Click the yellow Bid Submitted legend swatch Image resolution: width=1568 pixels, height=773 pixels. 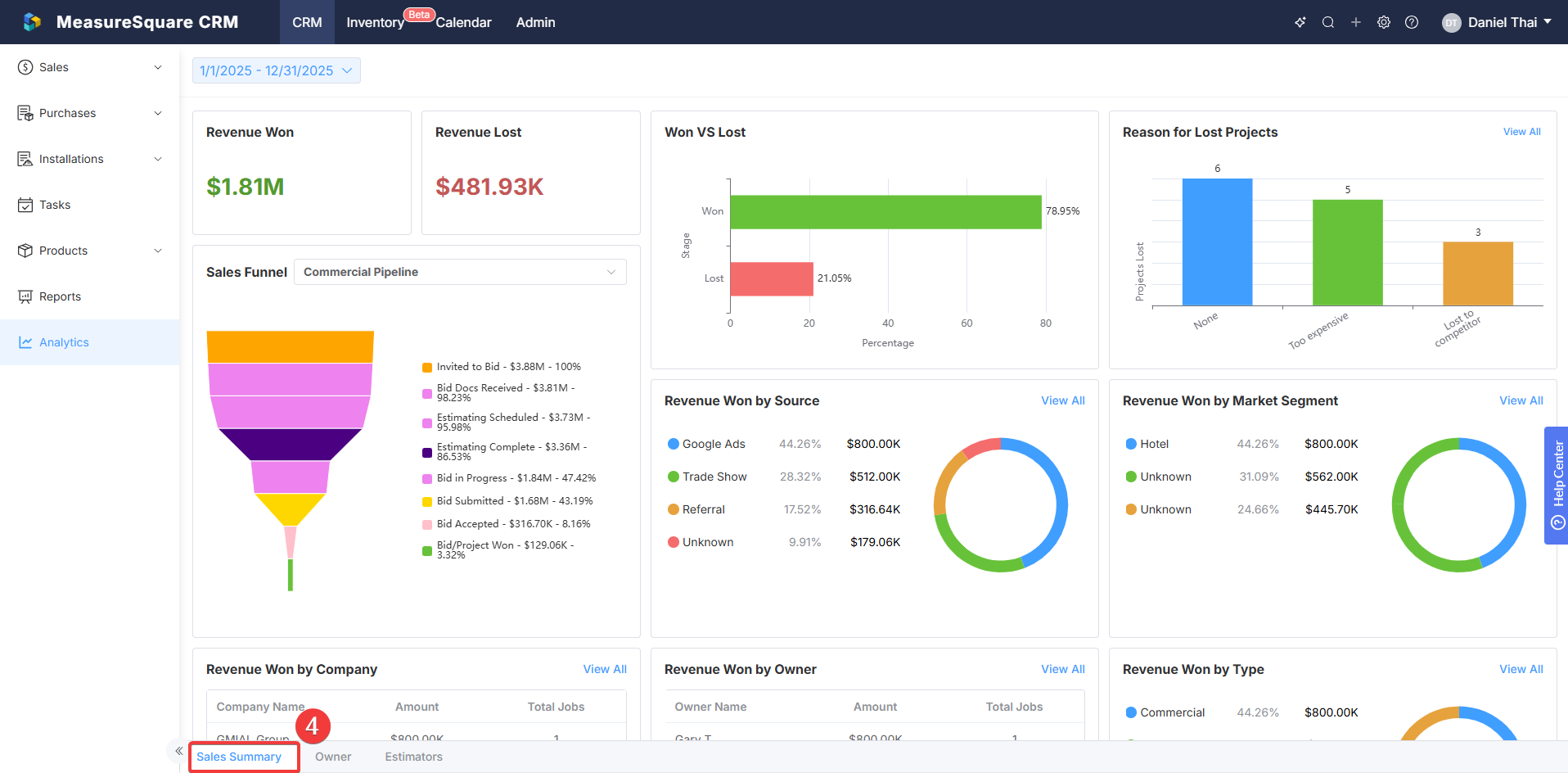click(427, 502)
